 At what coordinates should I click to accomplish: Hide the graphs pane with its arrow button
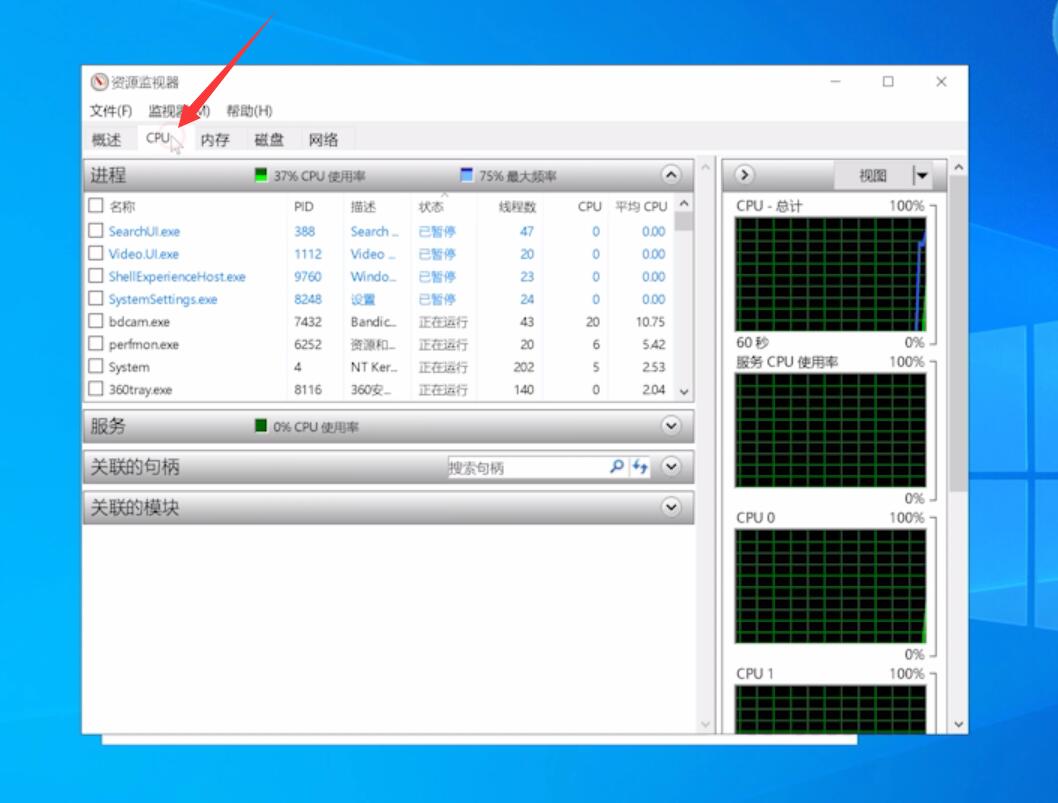(744, 175)
